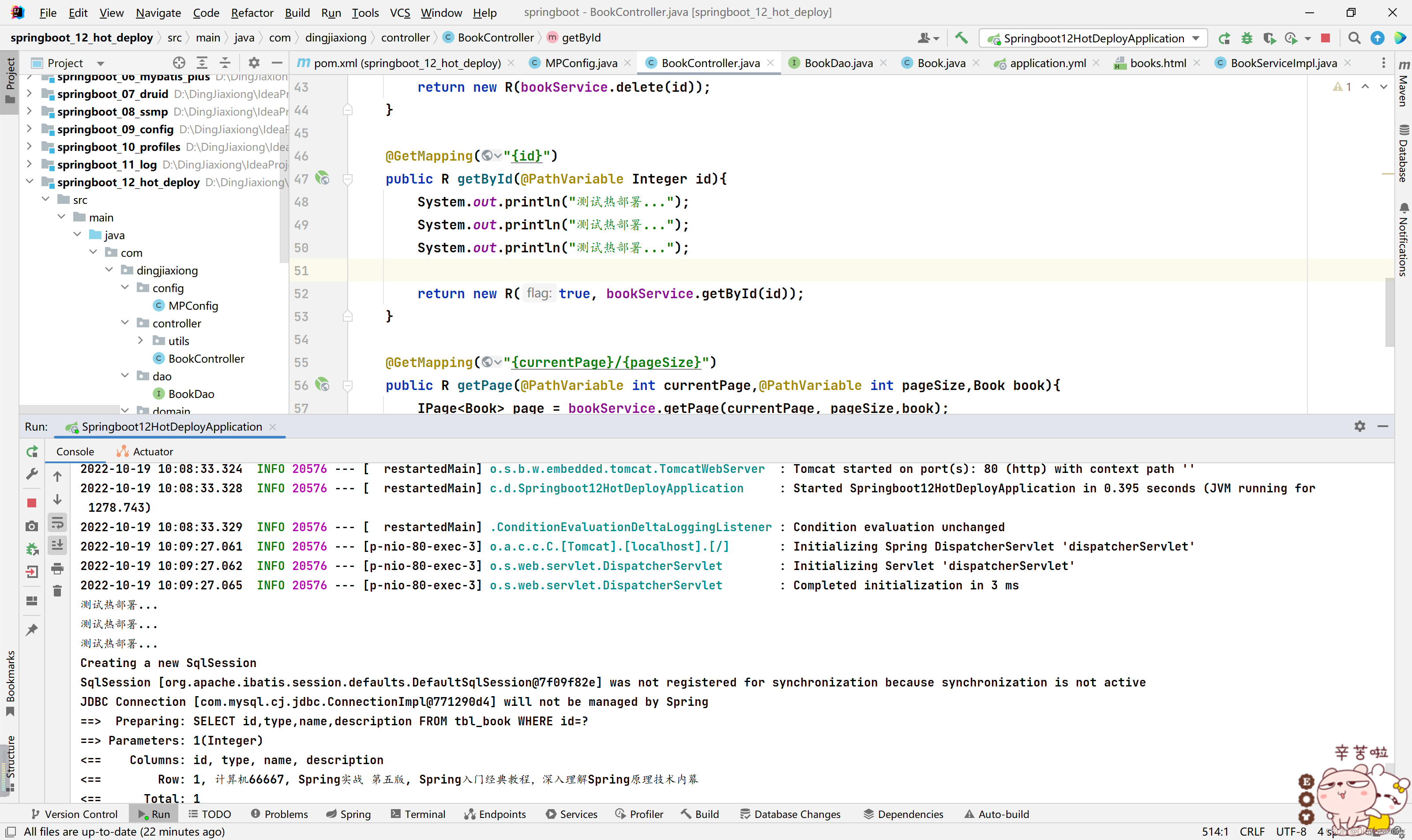Open Project panel settings gear

tap(254, 63)
